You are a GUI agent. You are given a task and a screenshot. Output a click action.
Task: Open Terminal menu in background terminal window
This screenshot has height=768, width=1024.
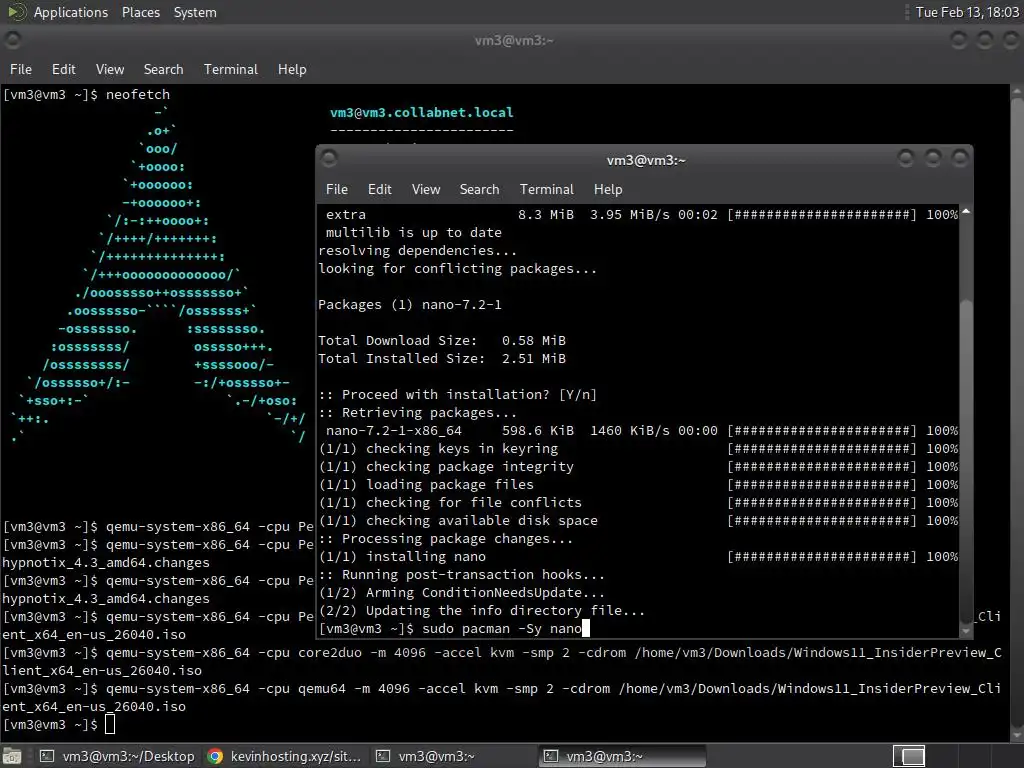point(231,69)
